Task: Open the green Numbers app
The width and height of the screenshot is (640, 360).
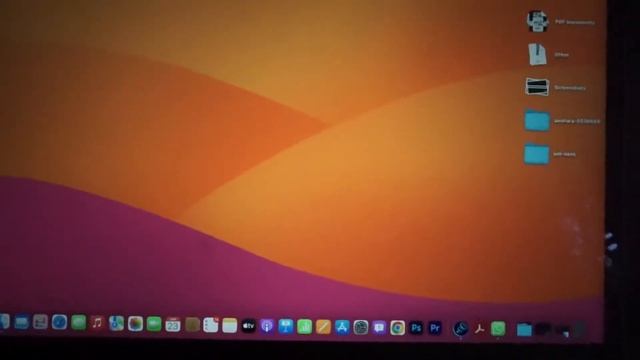Action: (x=304, y=327)
